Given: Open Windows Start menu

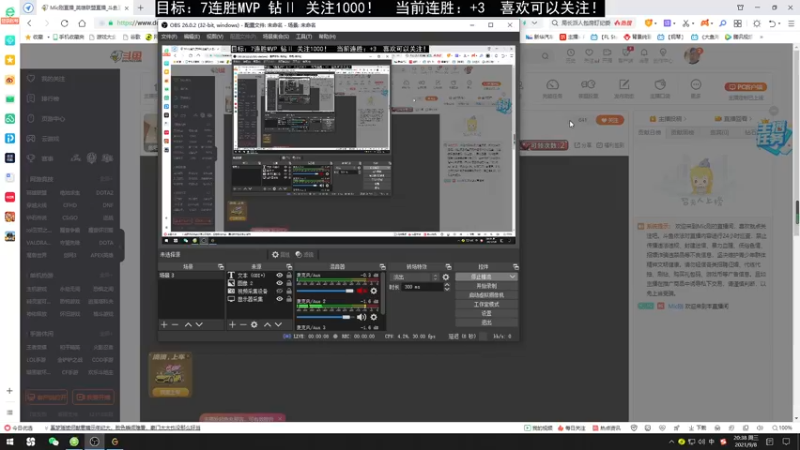Looking at the screenshot, I should 10,442.
